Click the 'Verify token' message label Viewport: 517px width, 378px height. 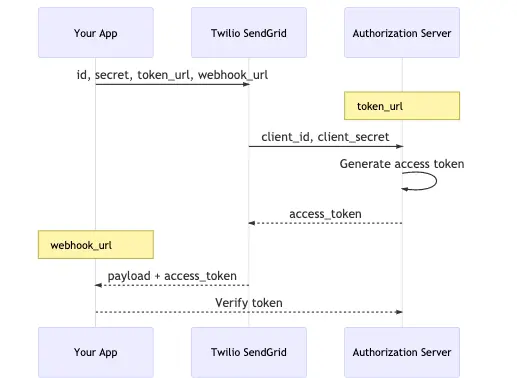coord(249,303)
